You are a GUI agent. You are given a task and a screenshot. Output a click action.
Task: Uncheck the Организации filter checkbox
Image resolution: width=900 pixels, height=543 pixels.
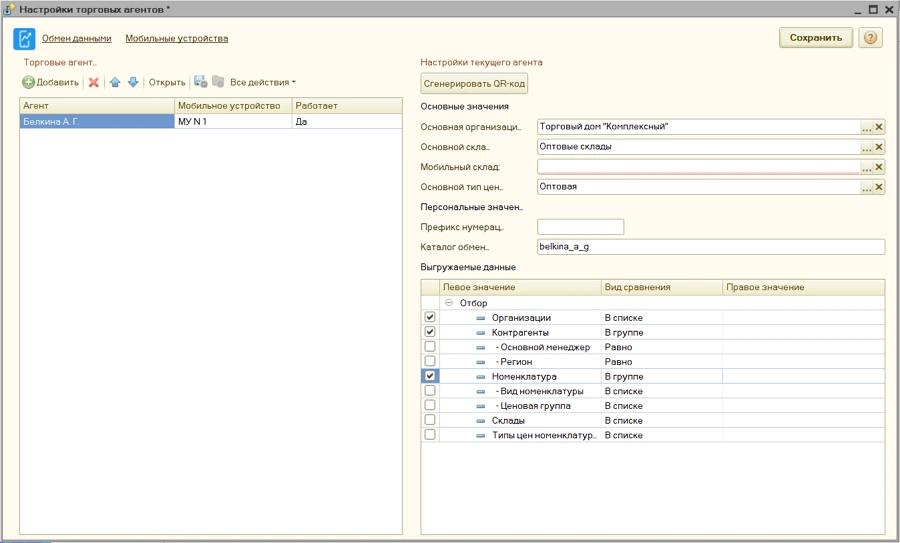pyautogui.click(x=429, y=317)
